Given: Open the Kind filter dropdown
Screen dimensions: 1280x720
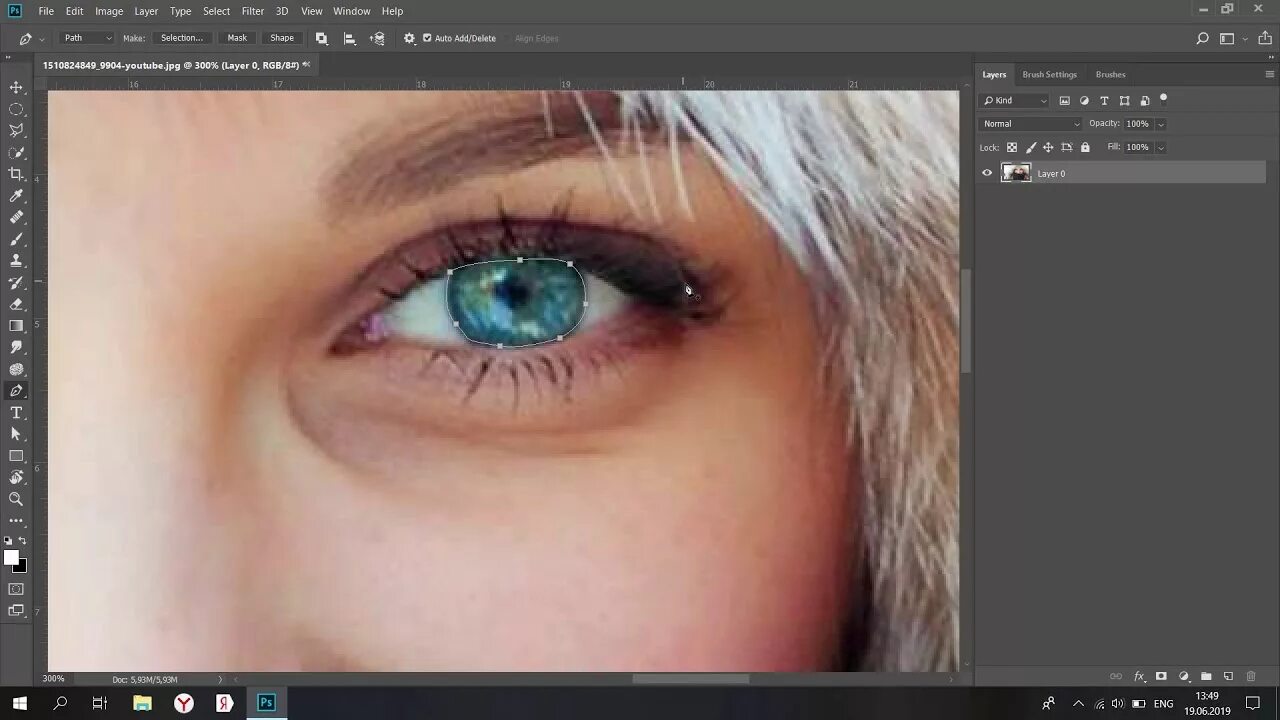Looking at the screenshot, I should click(1014, 101).
